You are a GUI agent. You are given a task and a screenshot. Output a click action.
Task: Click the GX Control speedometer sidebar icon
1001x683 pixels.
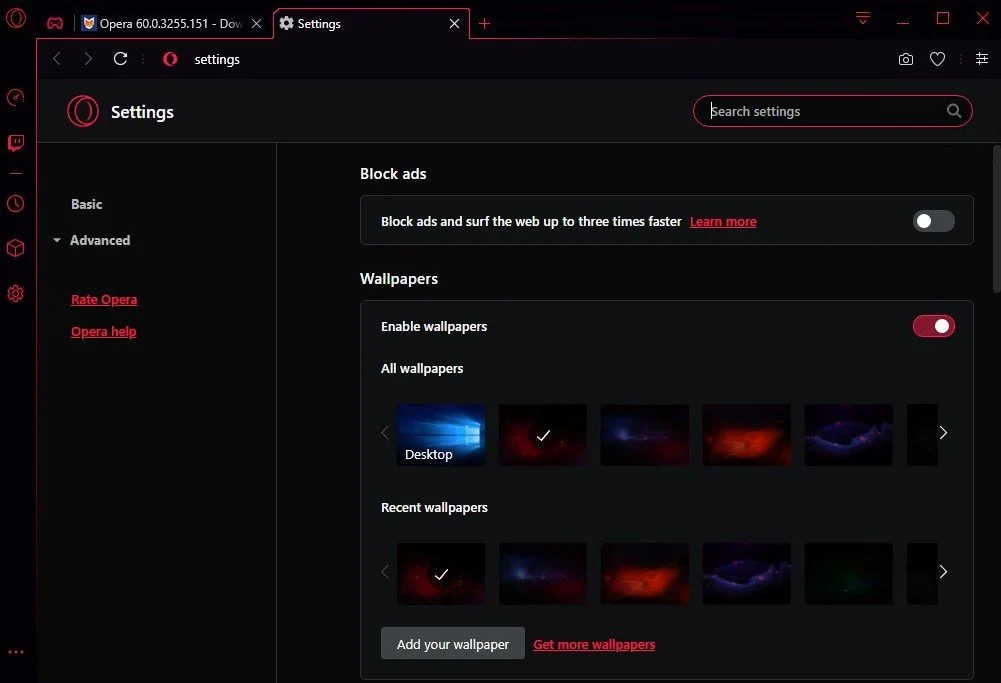point(16,97)
